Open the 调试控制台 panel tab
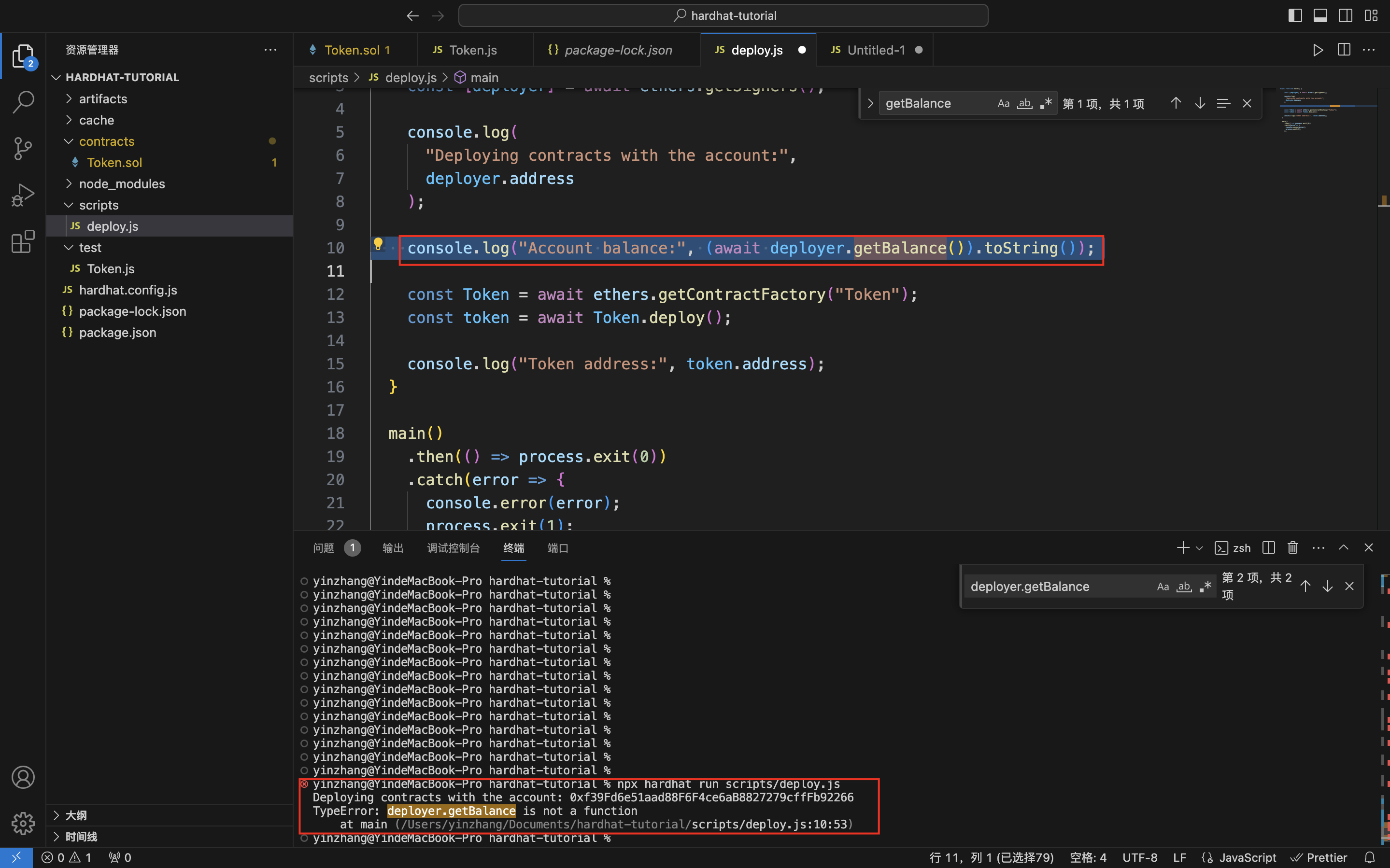1390x868 pixels. (x=453, y=547)
